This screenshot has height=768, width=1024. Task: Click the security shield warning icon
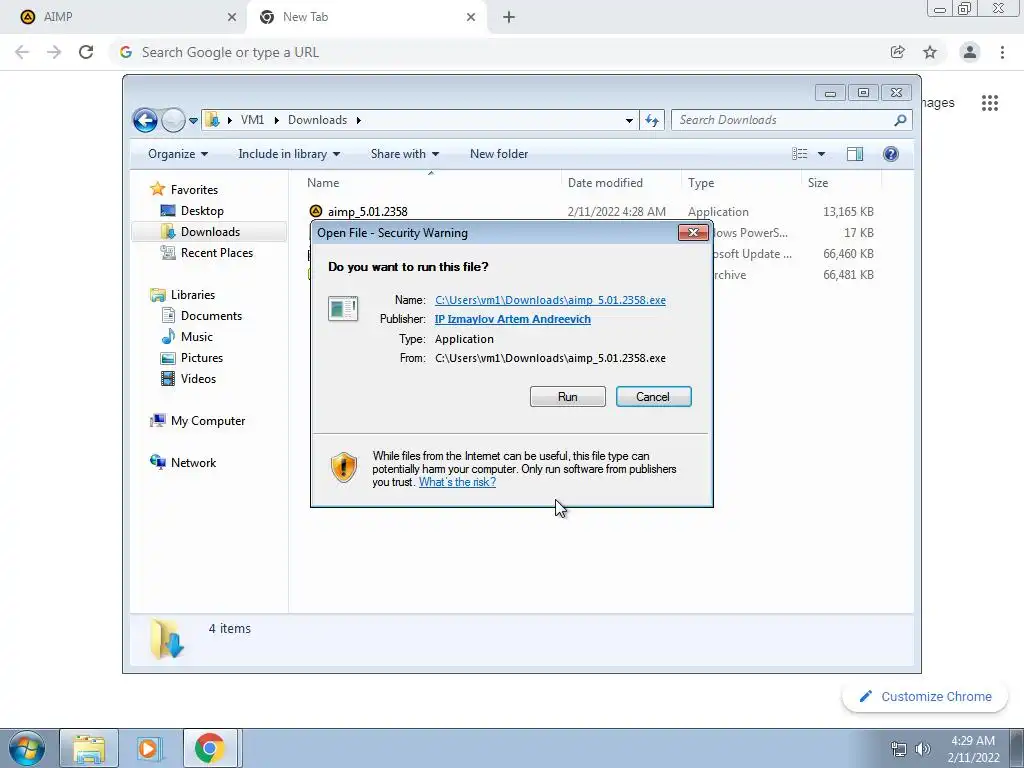(344, 468)
